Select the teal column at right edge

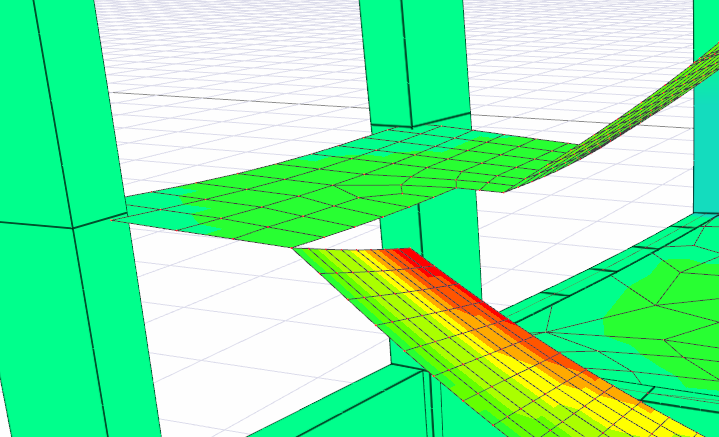706,110
